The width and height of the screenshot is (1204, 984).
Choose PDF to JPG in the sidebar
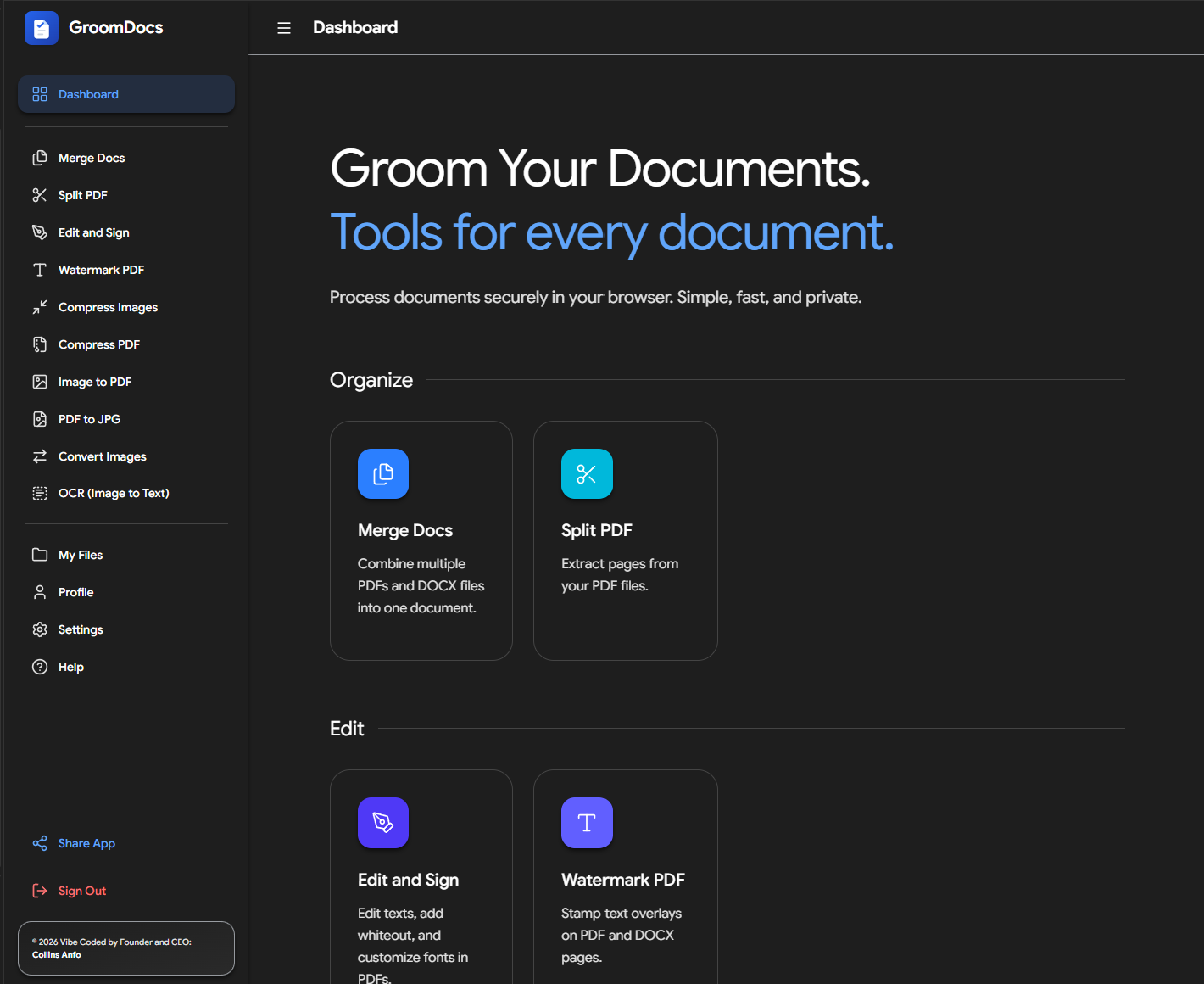pyautogui.click(x=126, y=419)
